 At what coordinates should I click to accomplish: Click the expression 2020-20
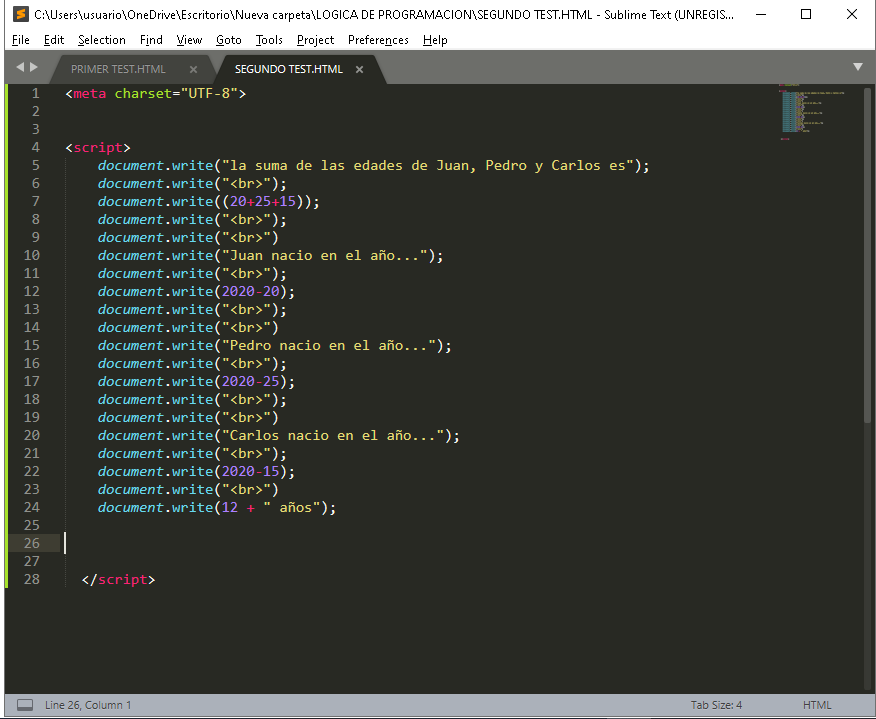[251, 291]
